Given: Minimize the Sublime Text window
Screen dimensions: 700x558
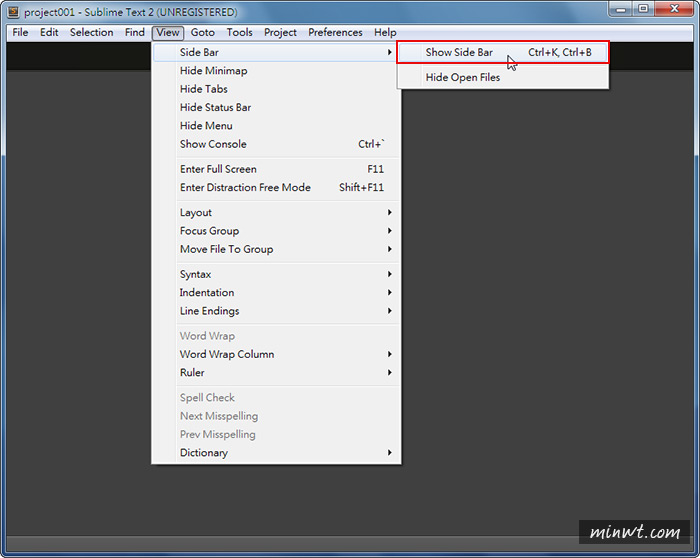Looking at the screenshot, I should tap(621, 9).
